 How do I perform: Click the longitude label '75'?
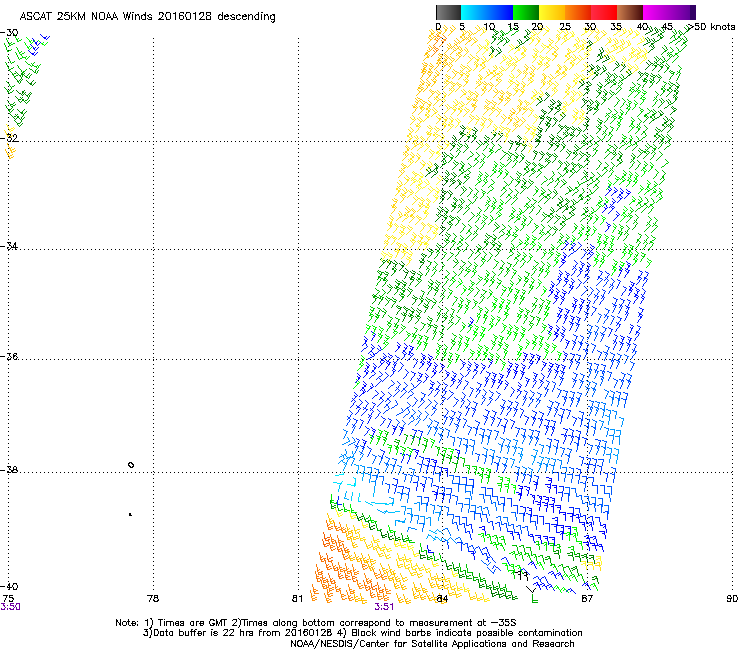click(x=8, y=599)
